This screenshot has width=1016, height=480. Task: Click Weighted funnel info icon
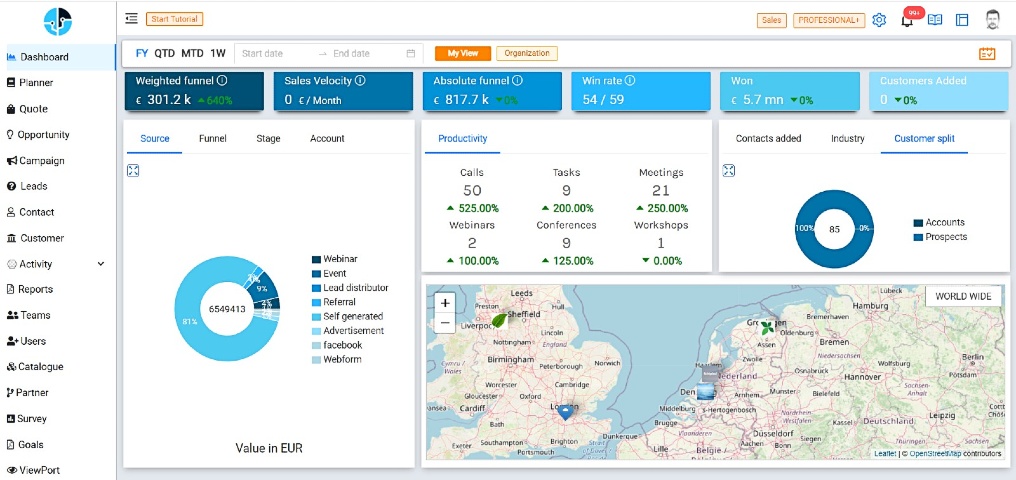(222, 81)
